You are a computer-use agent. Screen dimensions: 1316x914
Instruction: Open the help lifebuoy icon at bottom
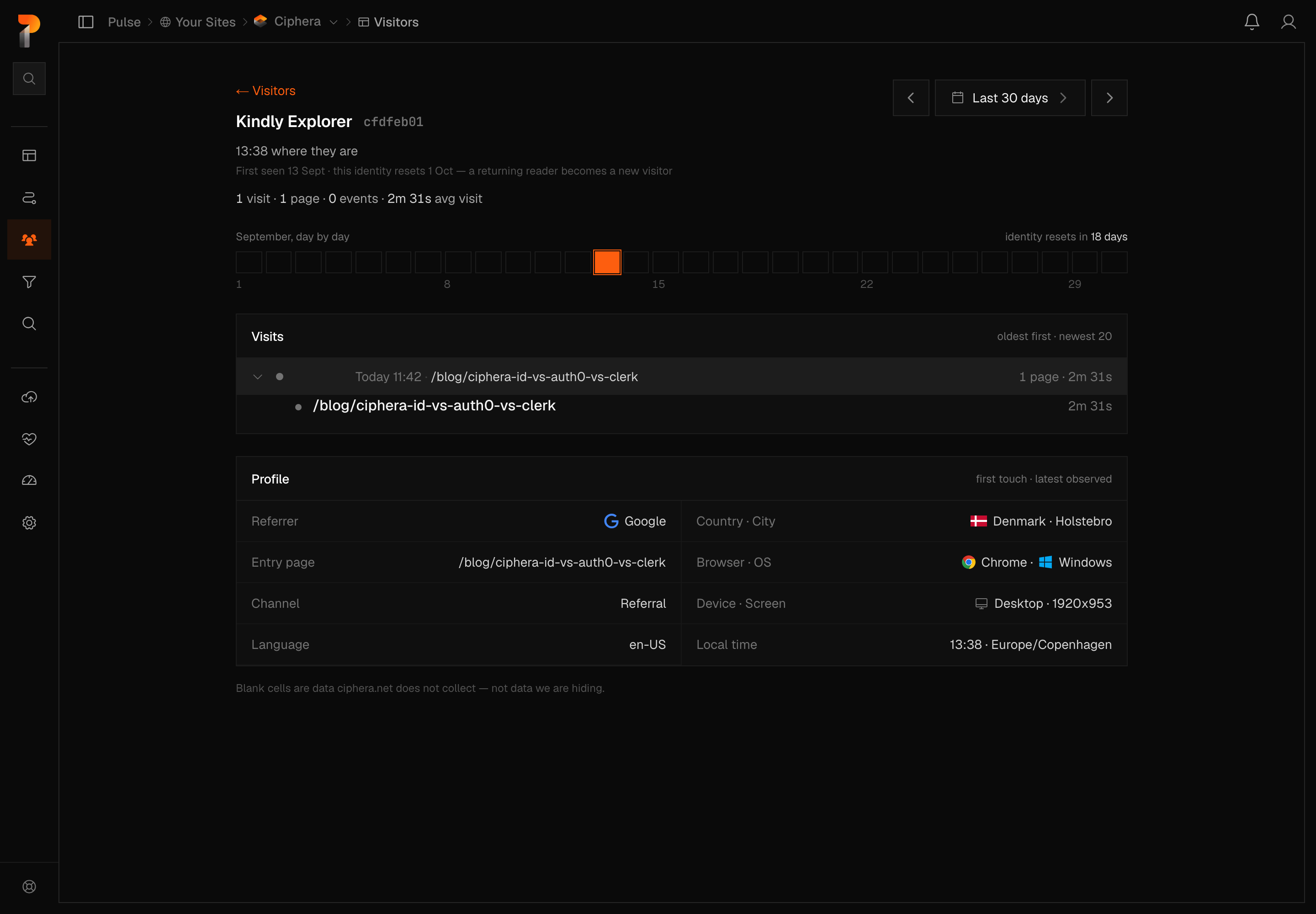(29, 887)
